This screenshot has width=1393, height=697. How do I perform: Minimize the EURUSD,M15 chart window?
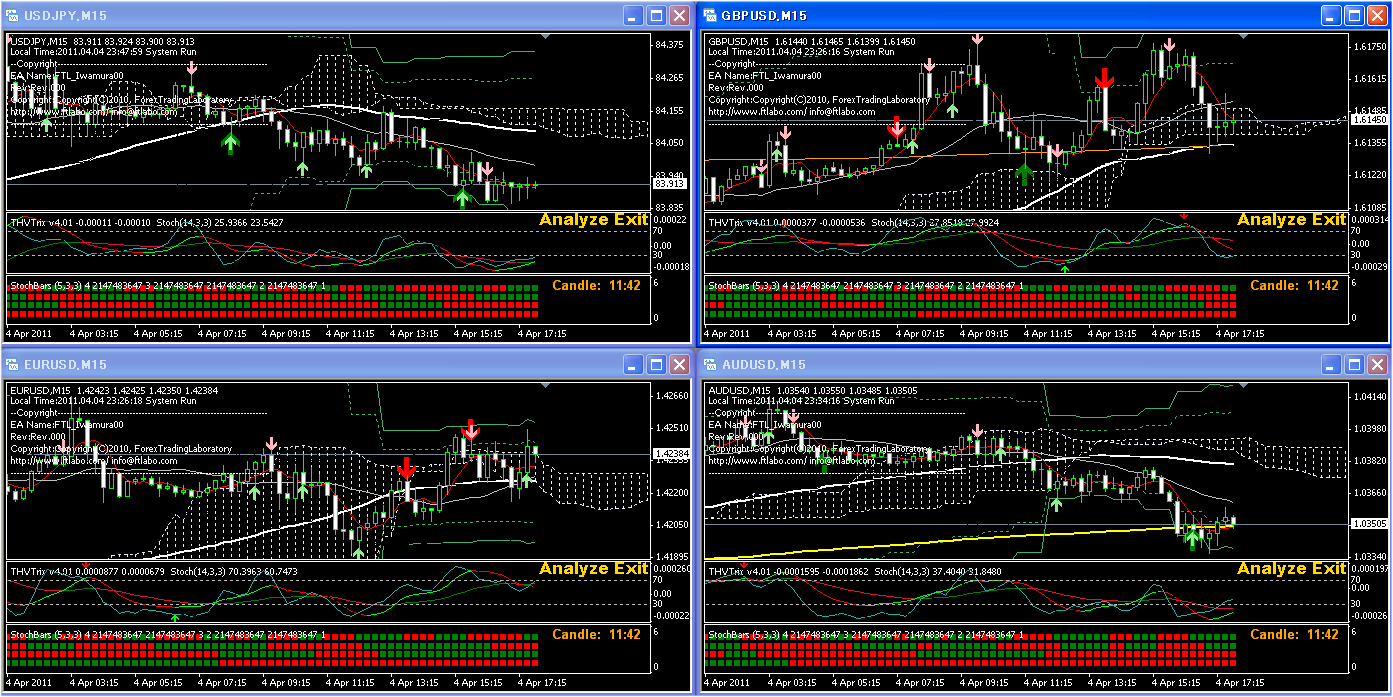pyautogui.click(x=635, y=364)
